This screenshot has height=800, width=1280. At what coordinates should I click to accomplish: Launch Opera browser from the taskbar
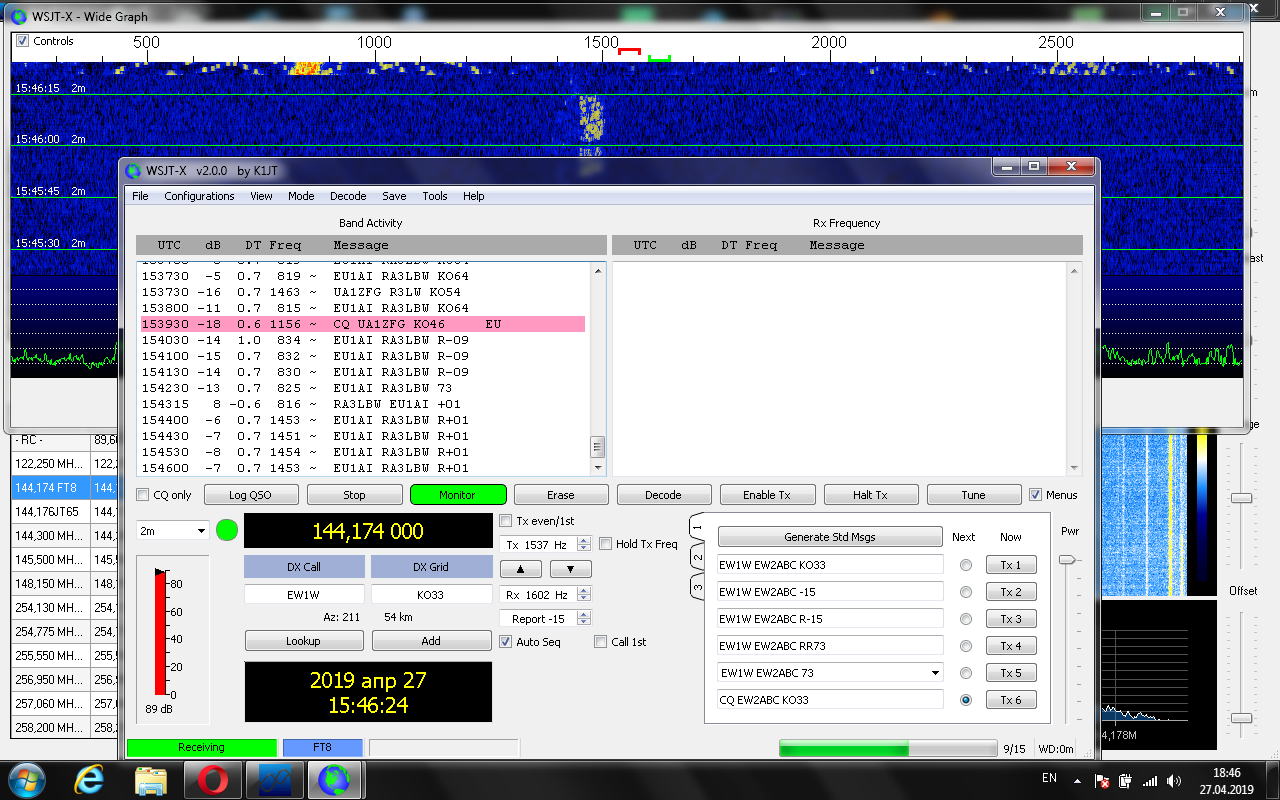(x=212, y=779)
